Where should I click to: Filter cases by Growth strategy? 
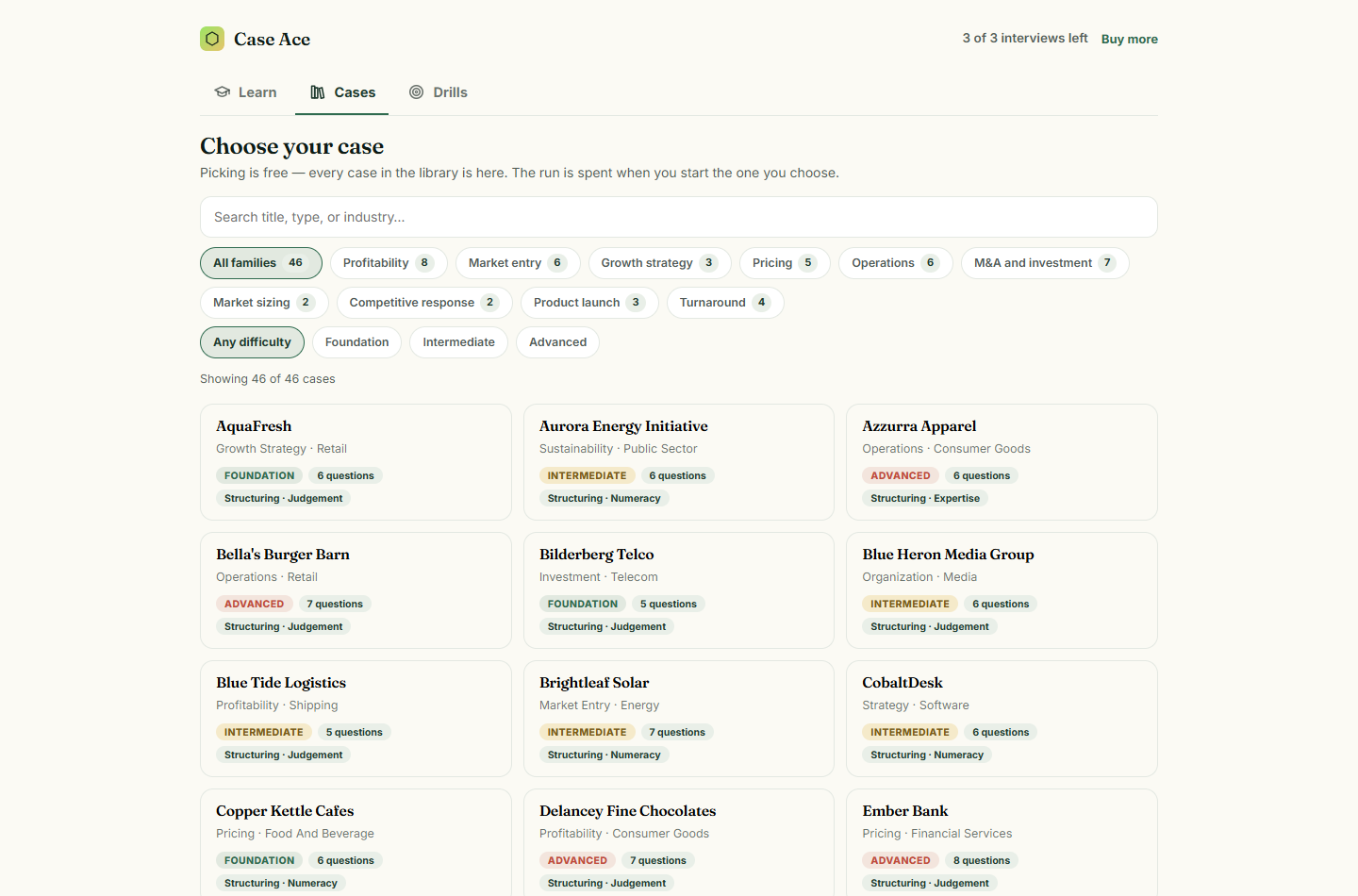click(x=660, y=263)
